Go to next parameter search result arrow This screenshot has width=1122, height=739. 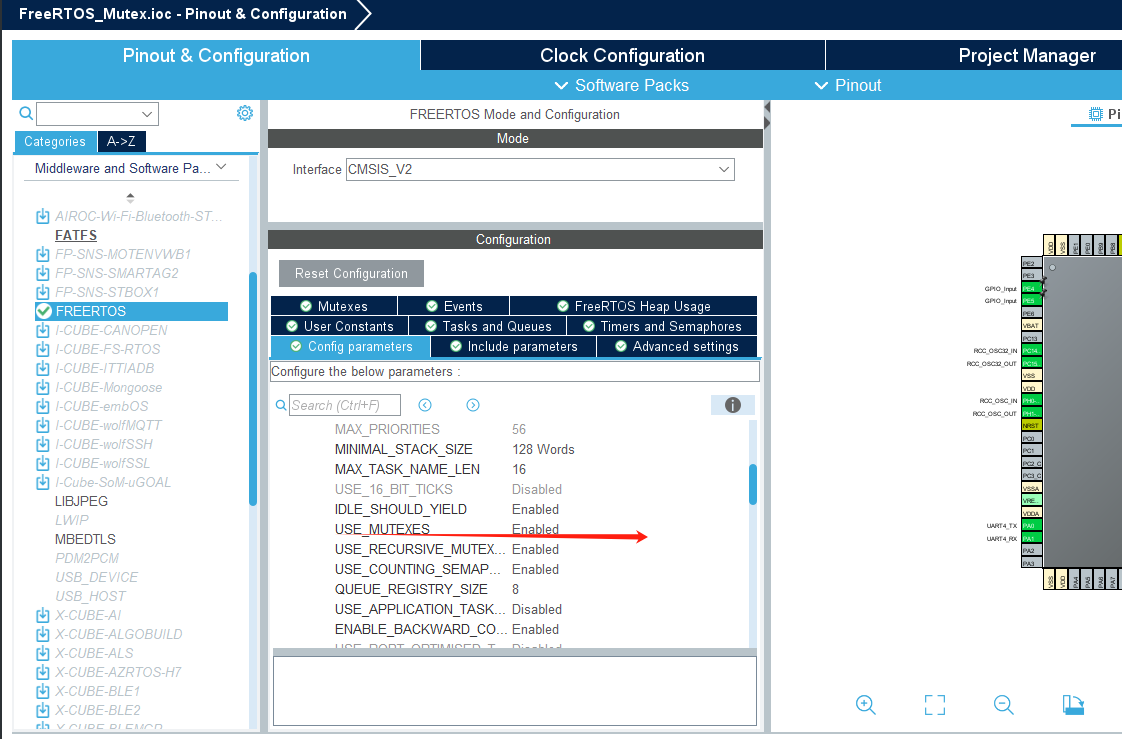pyautogui.click(x=473, y=405)
